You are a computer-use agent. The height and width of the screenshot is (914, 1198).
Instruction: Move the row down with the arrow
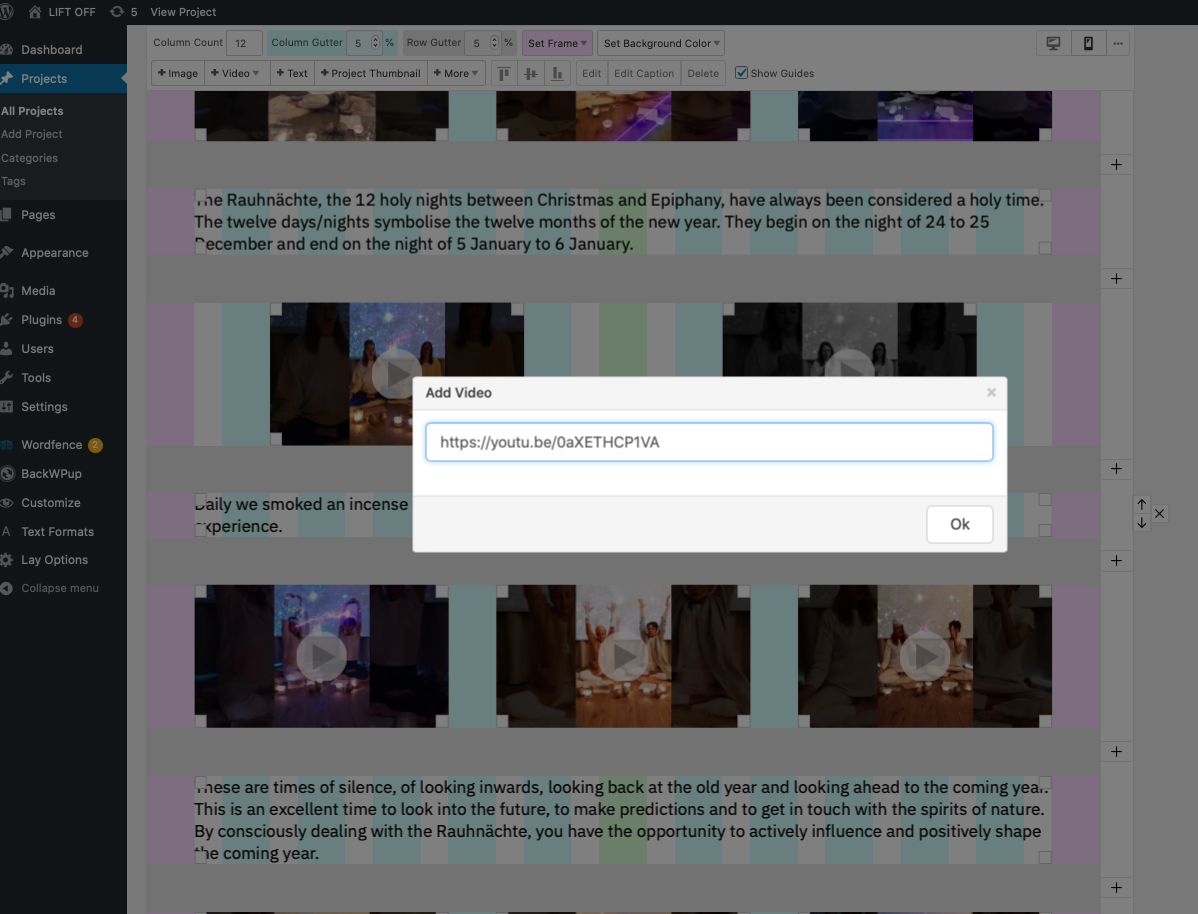coord(1142,523)
